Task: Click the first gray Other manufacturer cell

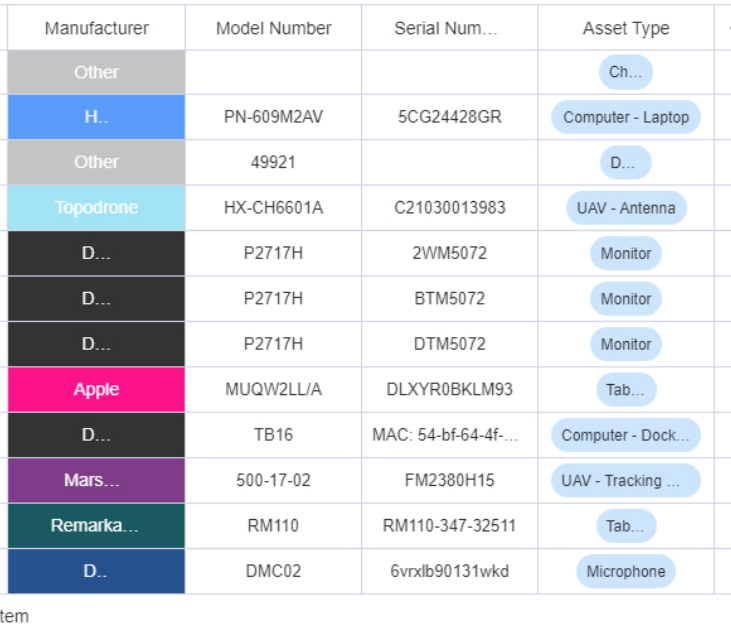Action: click(x=97, y=72)
